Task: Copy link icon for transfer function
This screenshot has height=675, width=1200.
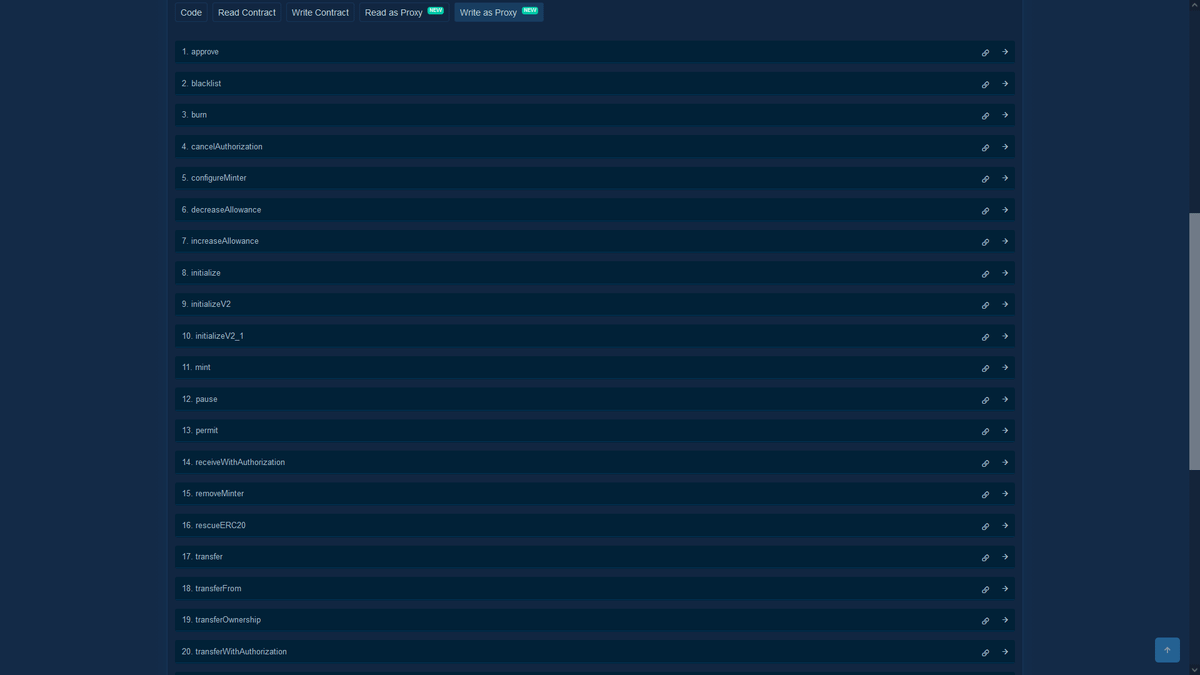Action: 985,558
